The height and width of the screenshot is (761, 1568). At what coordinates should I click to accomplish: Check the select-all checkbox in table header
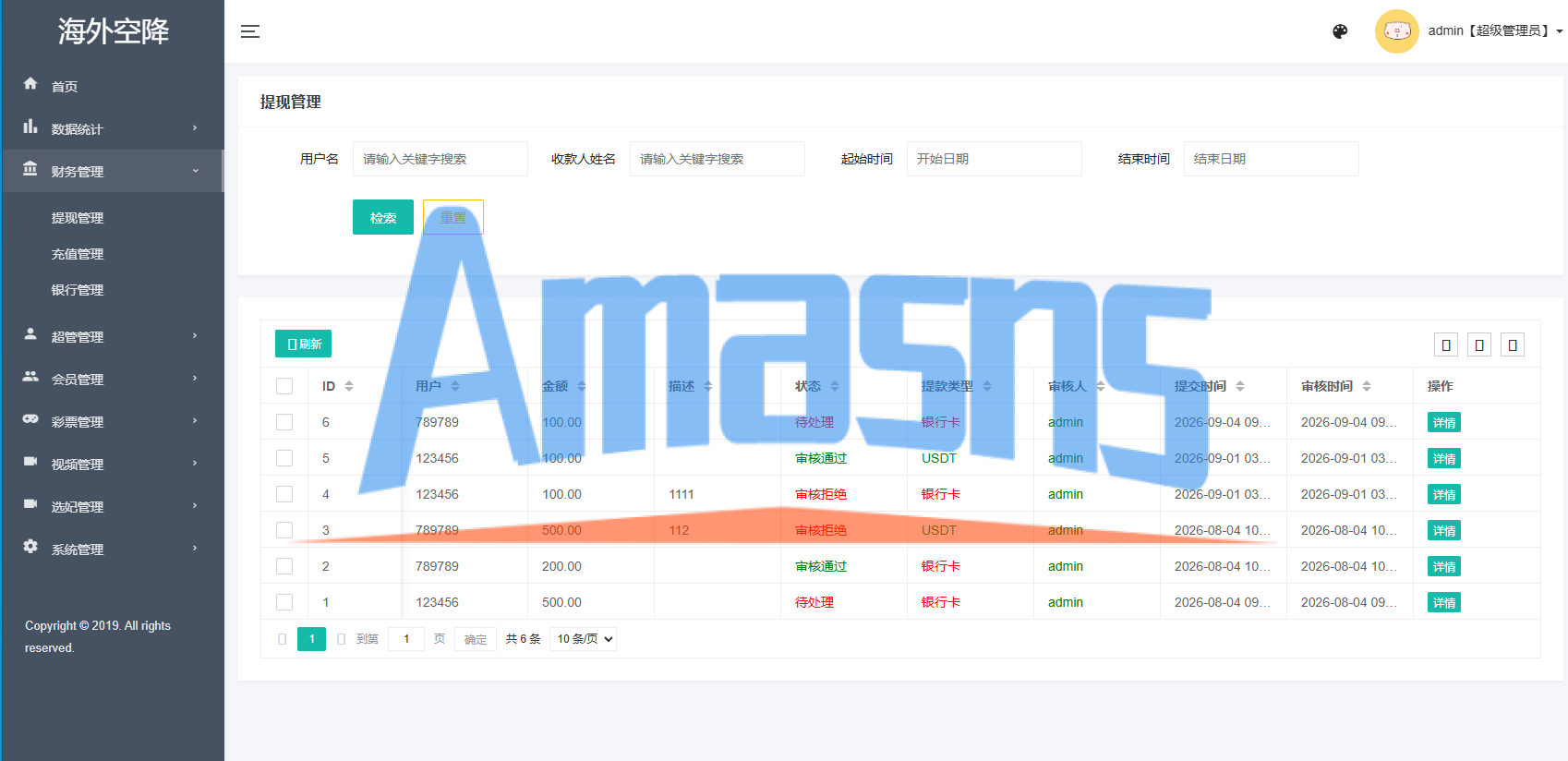point(284,386)
